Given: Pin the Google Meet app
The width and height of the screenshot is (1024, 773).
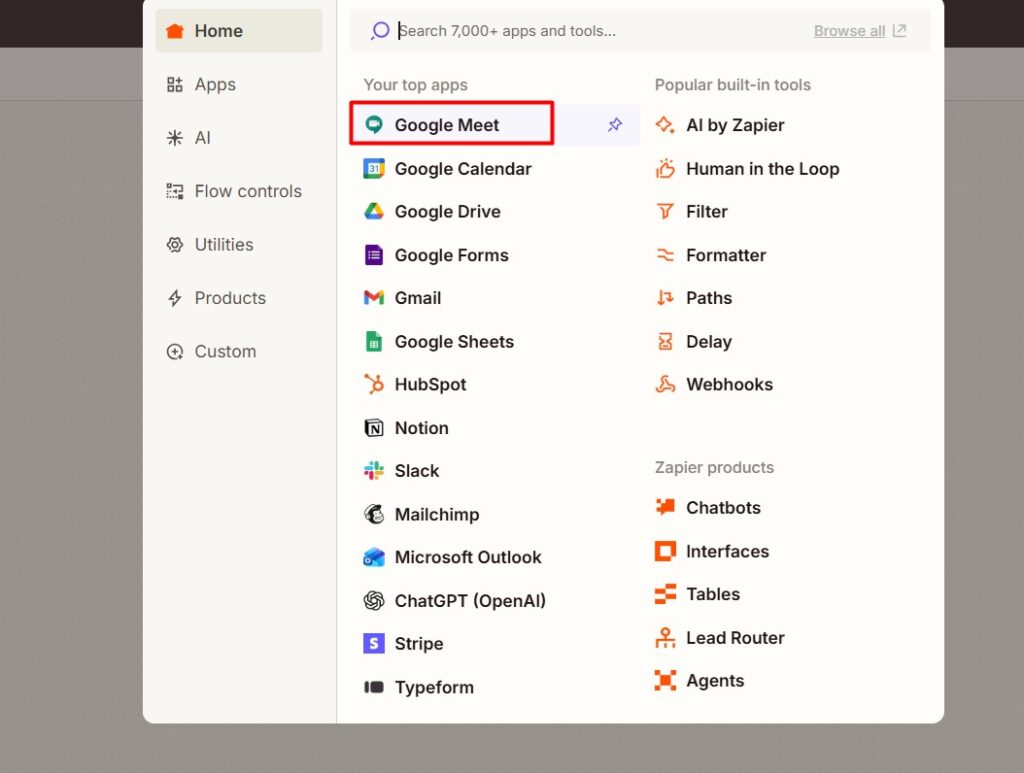Looking at the screenshot, I should (x=613, y=124).
